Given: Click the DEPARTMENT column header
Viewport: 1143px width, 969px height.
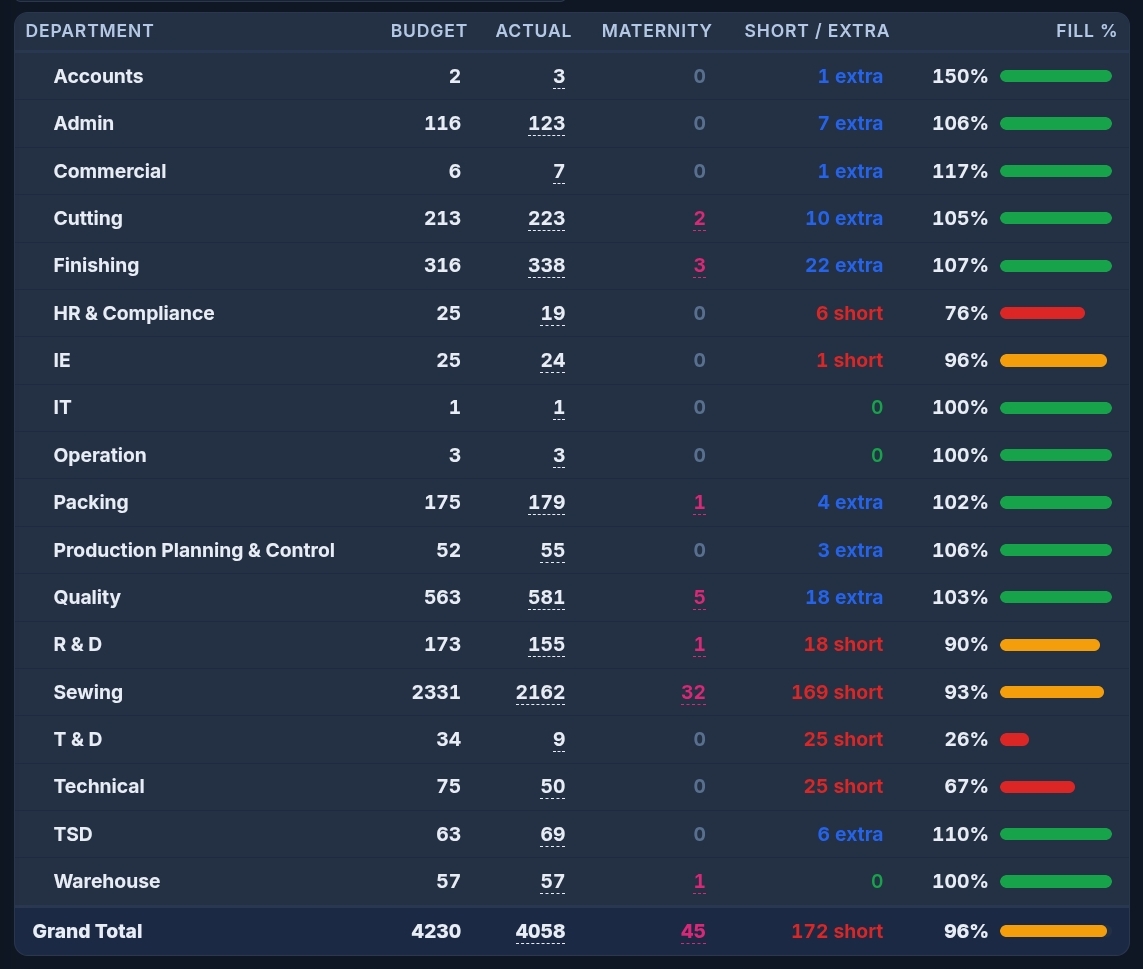Looking at the screenshot, I should [90, 31].
